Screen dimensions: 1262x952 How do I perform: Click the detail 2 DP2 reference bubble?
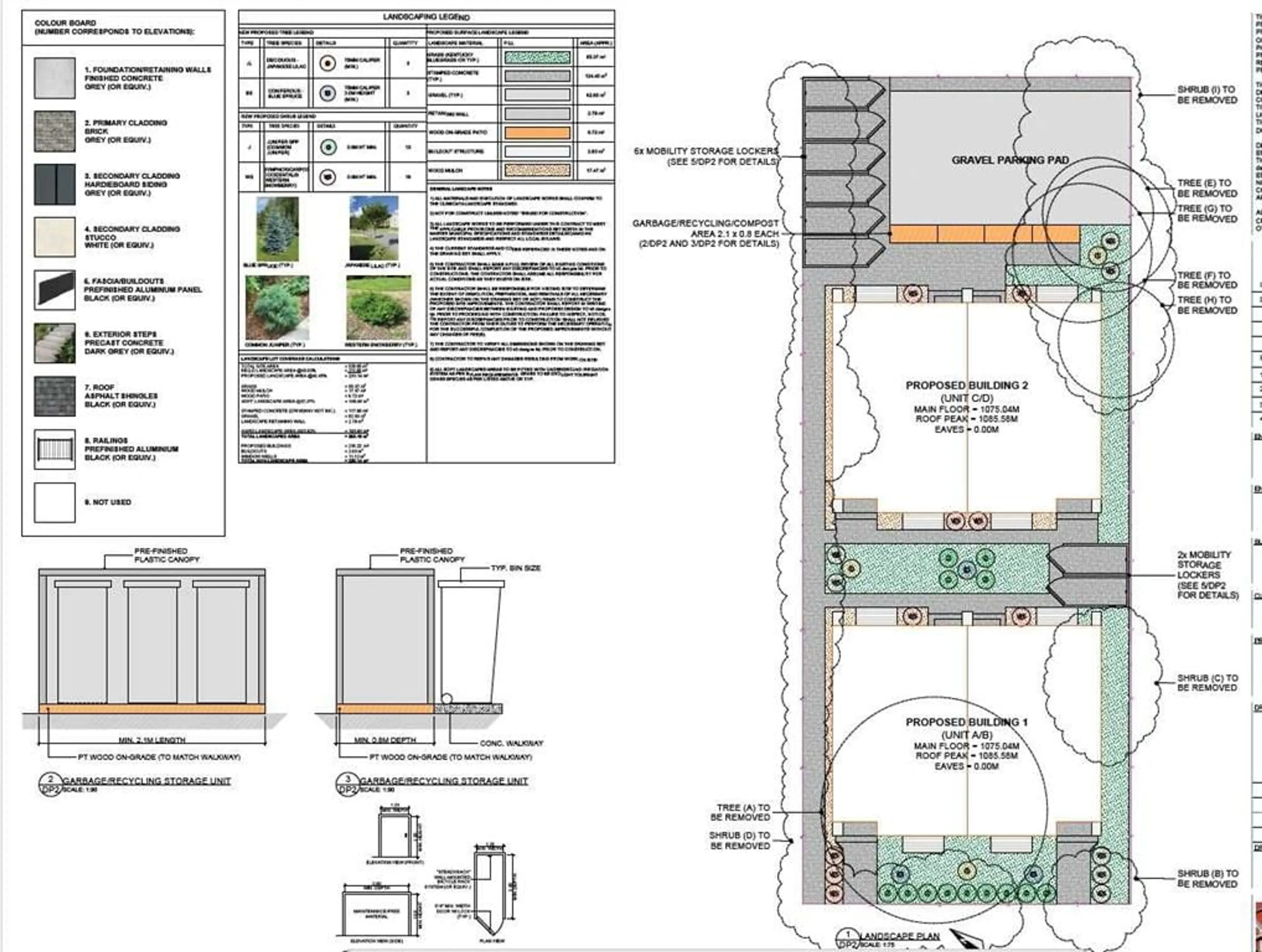click(51, 785)
